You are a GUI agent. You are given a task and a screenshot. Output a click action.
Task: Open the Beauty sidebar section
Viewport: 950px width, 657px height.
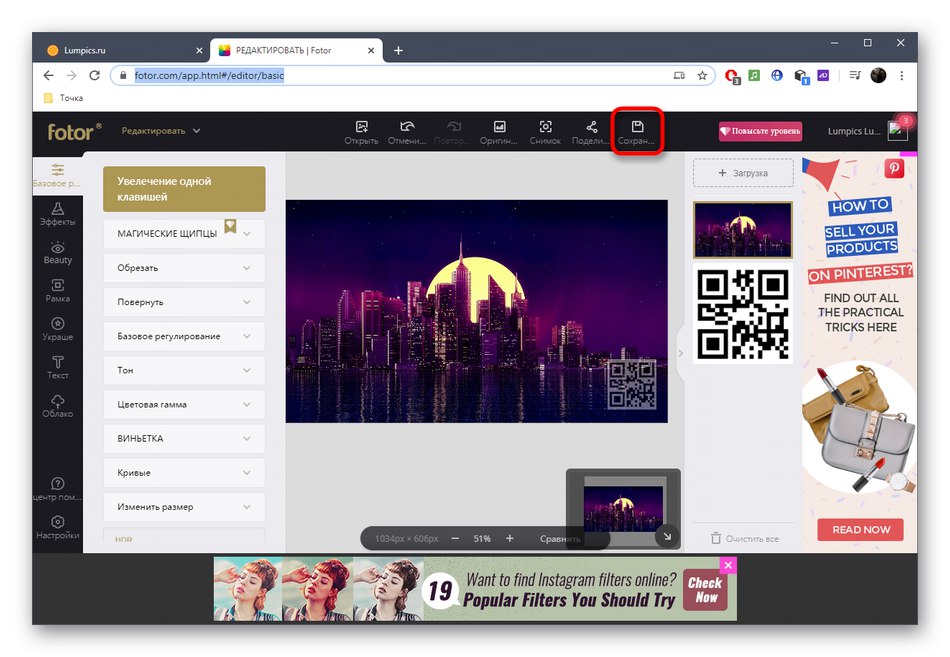pyautogui.click(x=58, y=253)
